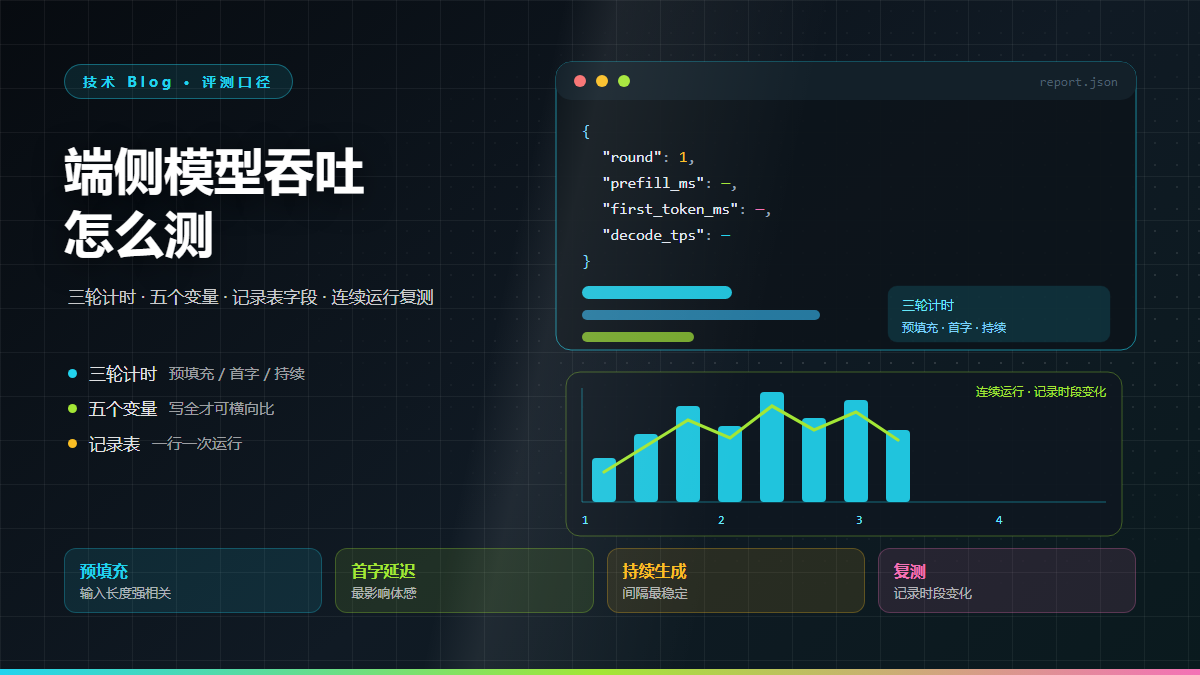Click the headline line 怎么测
The height and width of the screenshot is (675, 1200).
tap(139, 235)
